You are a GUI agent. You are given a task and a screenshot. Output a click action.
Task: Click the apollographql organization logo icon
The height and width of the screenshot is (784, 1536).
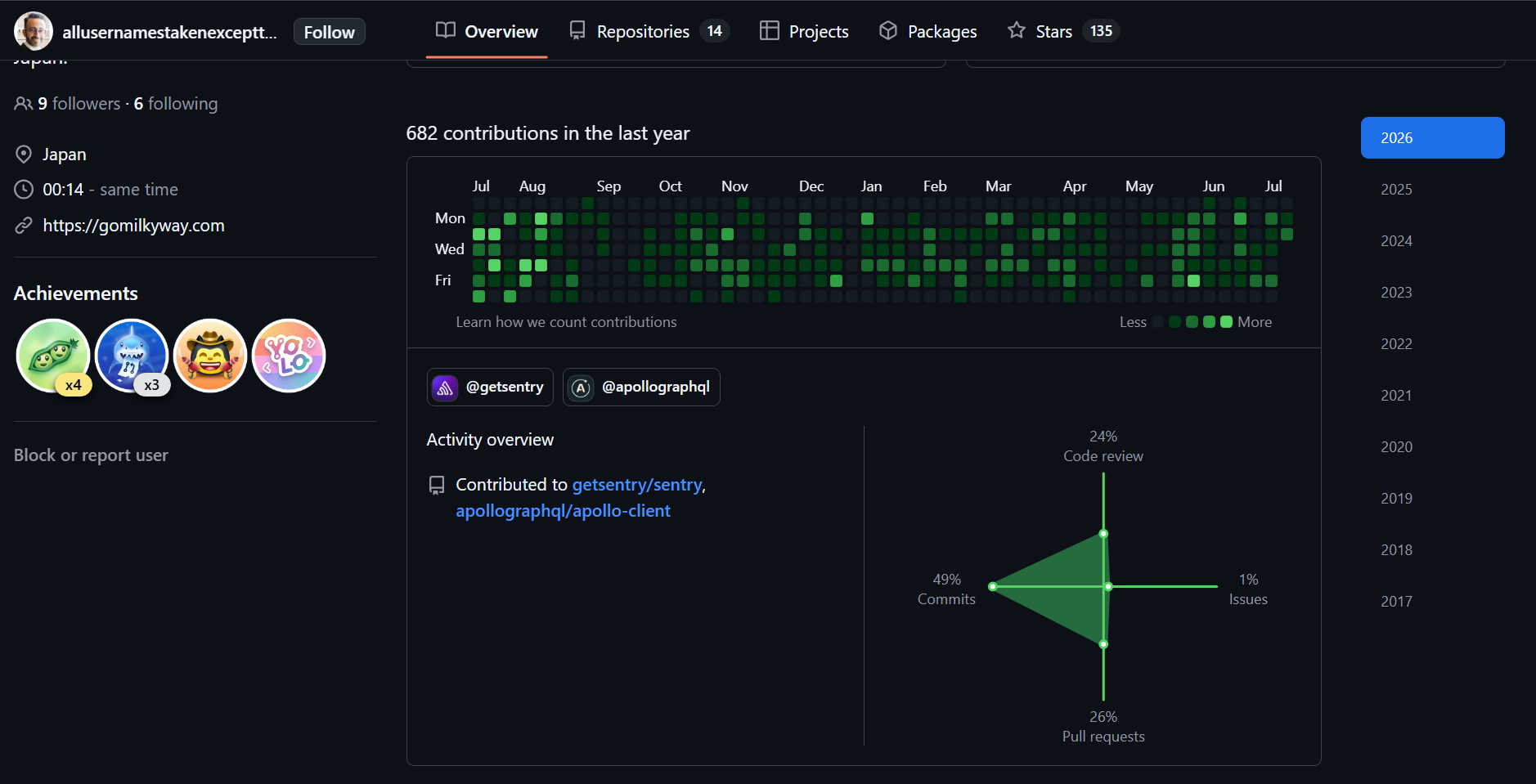581,388
